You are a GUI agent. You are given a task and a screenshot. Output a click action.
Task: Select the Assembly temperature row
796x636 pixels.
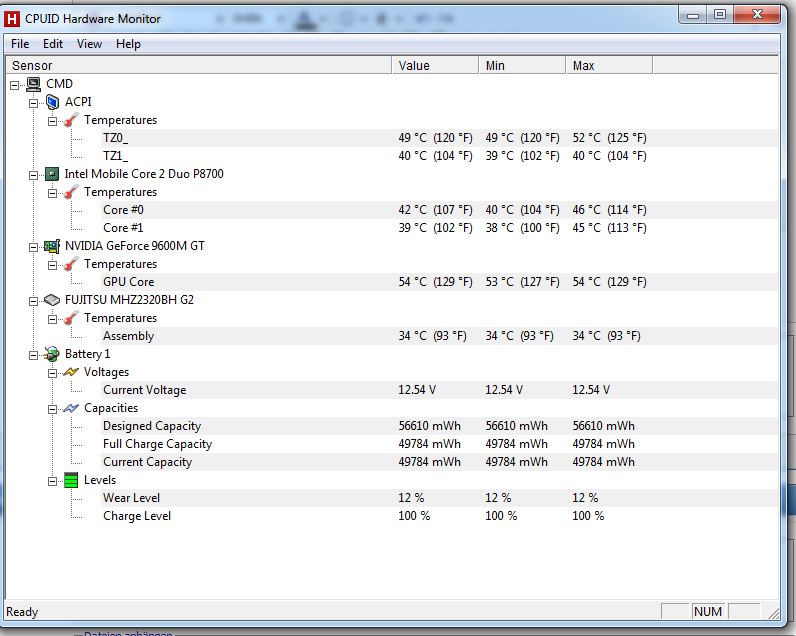(439, 336)
